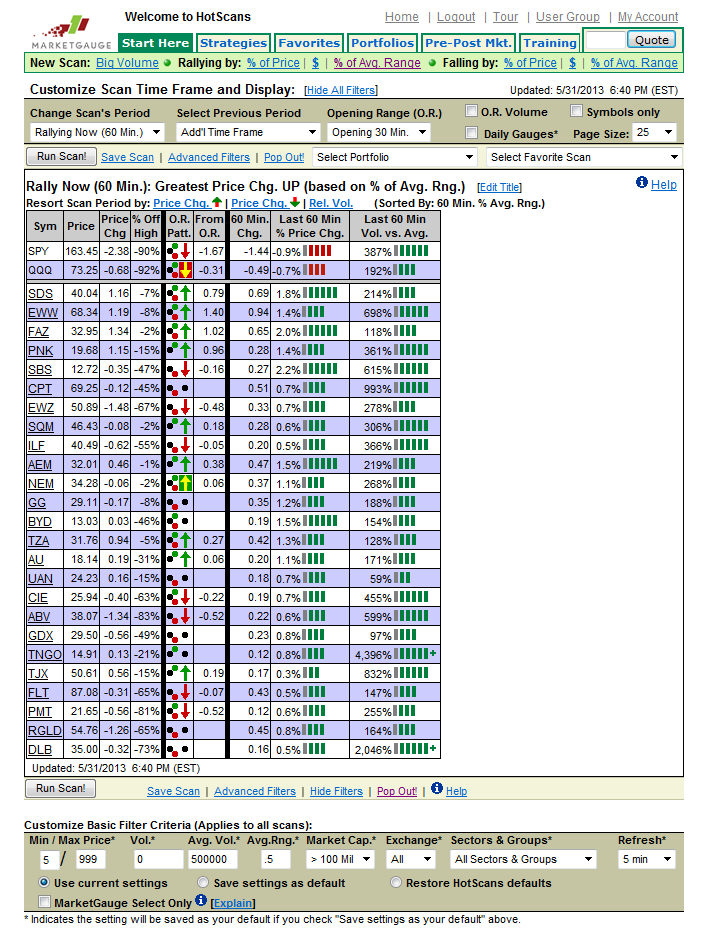This screenshot has height=946, width=707.
Task: Click the info icon beside bottom Help link
Action: 435,789
